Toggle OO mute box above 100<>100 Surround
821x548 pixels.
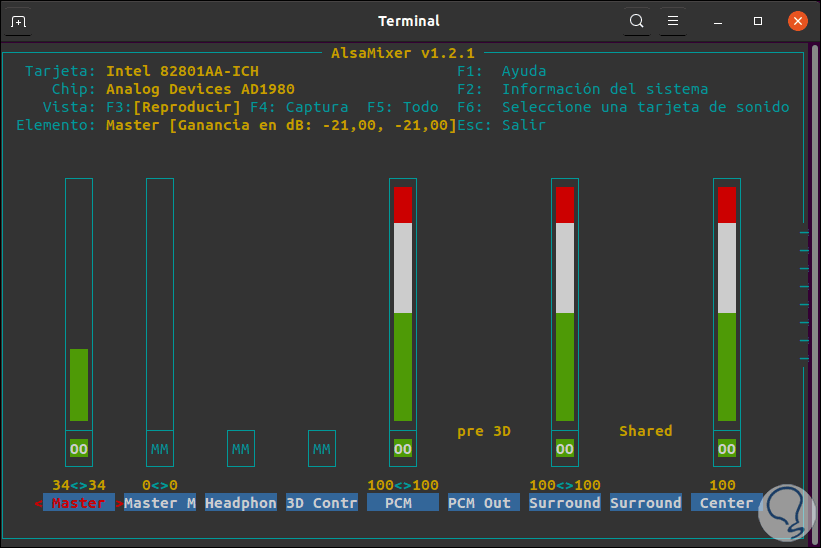coord(564,449)
